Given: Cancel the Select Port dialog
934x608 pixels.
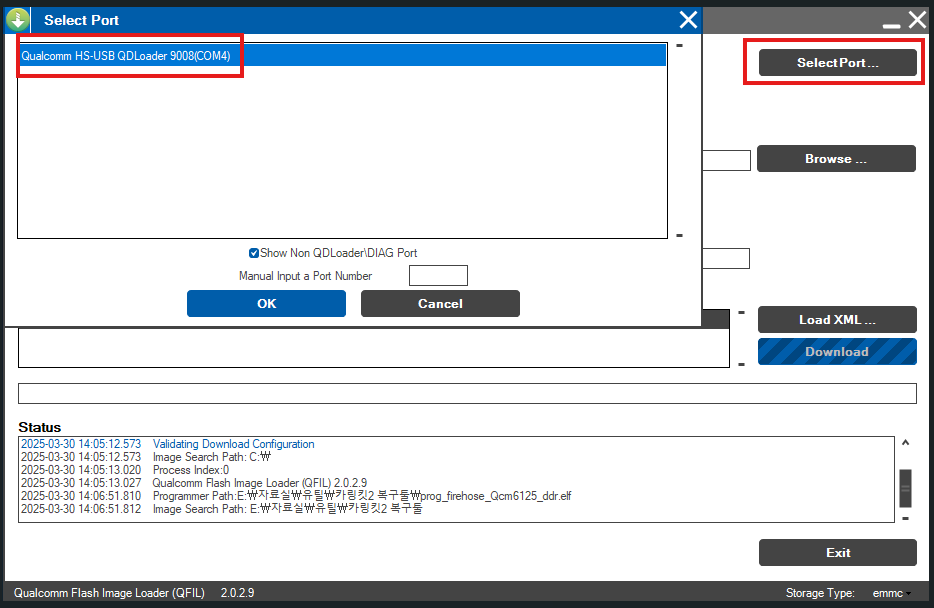Looking at the screenshot, I should (440, 304).
